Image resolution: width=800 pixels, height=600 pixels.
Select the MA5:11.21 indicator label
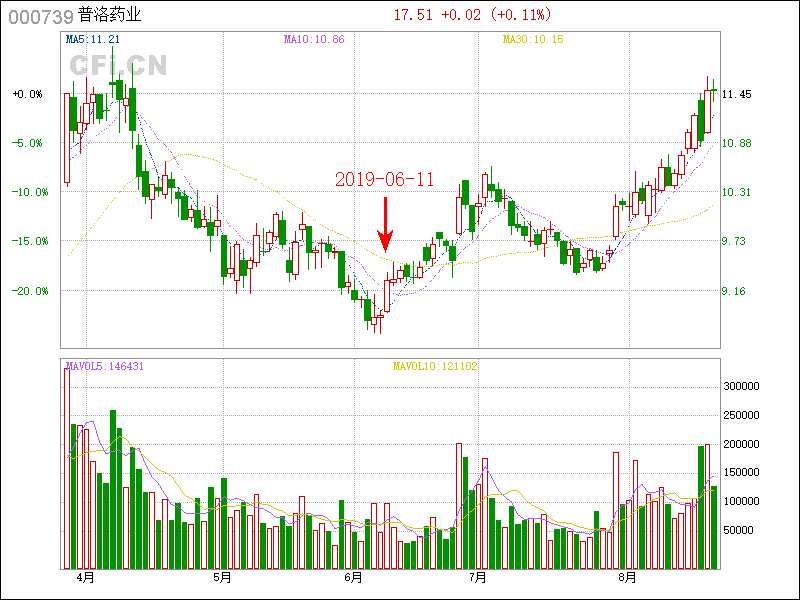(93, 39)
